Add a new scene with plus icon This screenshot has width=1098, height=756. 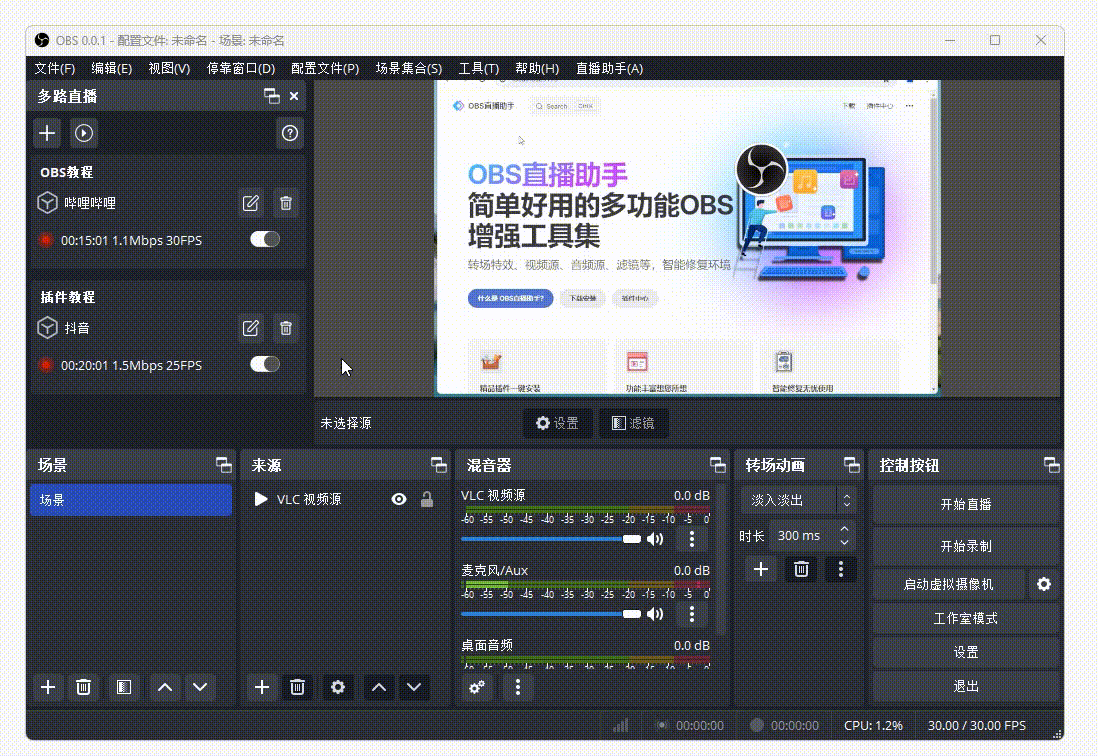(x=48, y=687)
